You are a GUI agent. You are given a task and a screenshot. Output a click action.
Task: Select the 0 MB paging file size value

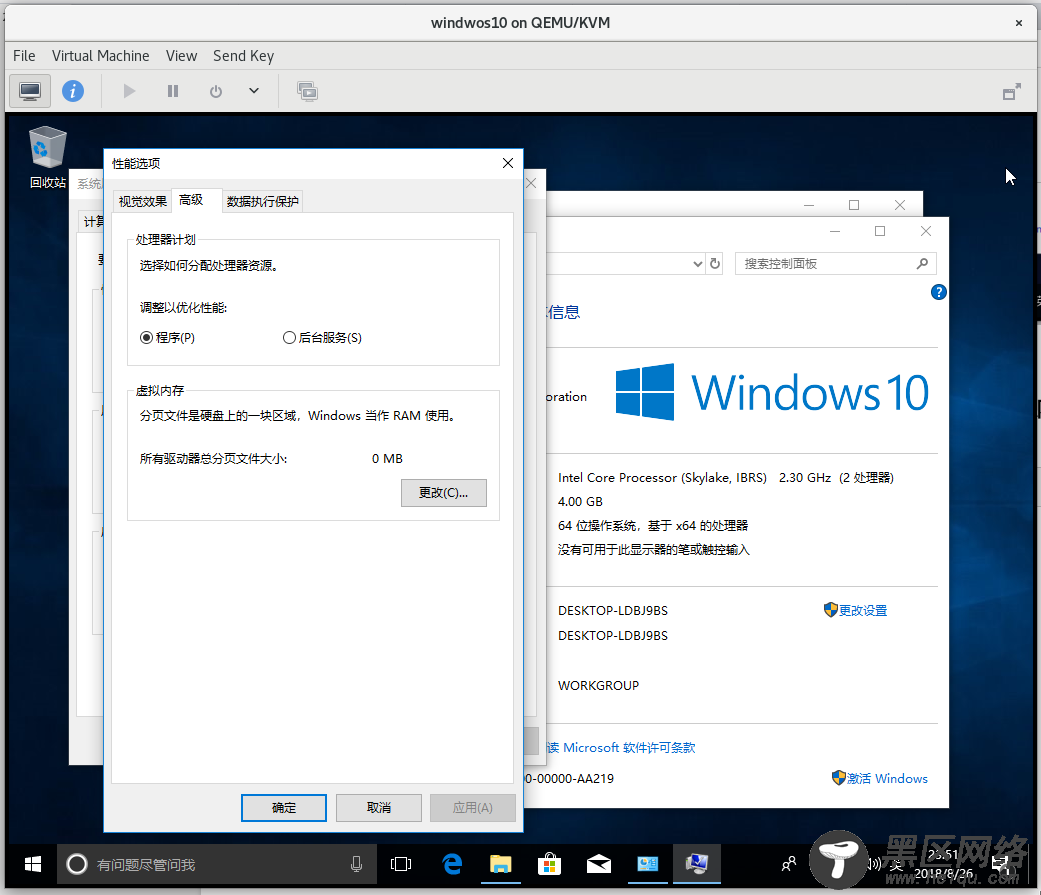point(387,459)
